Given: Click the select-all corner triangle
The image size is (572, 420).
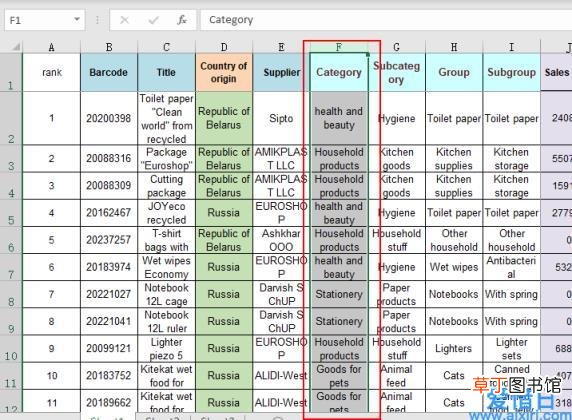Looking at the screenshot, I should click(x=15, y=47).
